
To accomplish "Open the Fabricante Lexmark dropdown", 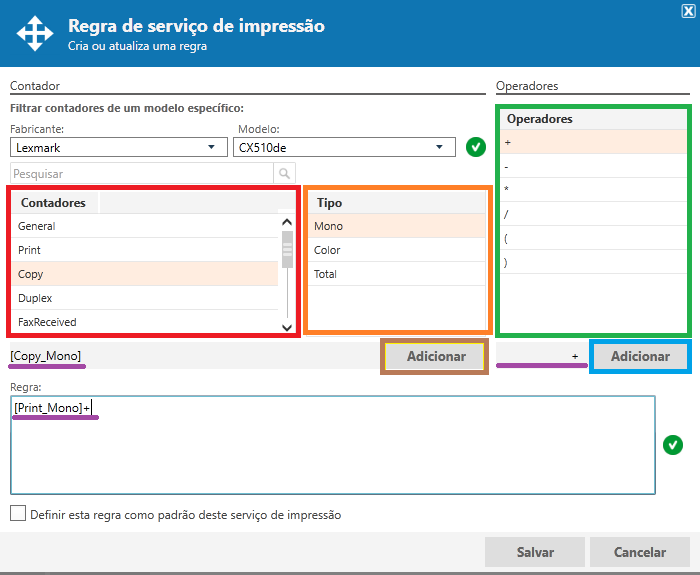I will 210,147.
